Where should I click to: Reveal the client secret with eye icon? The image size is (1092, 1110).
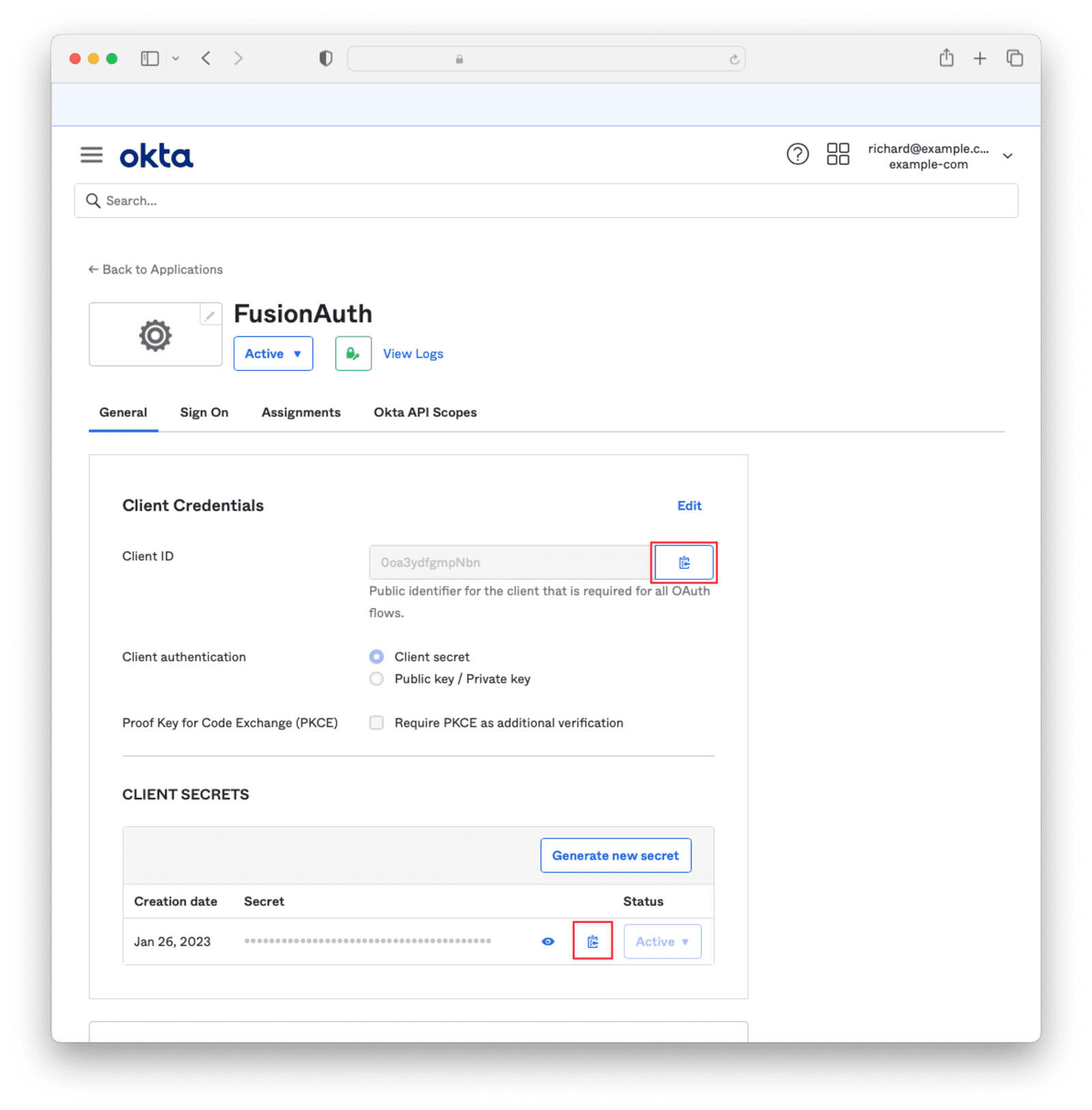(548, 941)
